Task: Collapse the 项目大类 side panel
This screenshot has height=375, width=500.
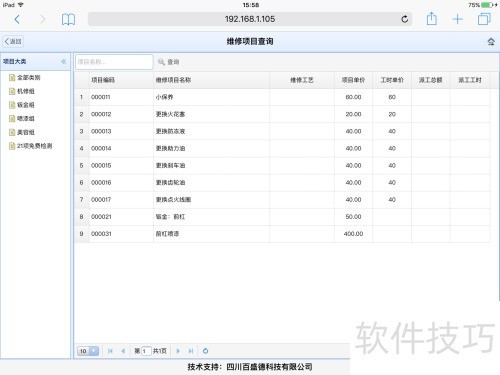Action: pyautogui.click(x=64, y=61)
